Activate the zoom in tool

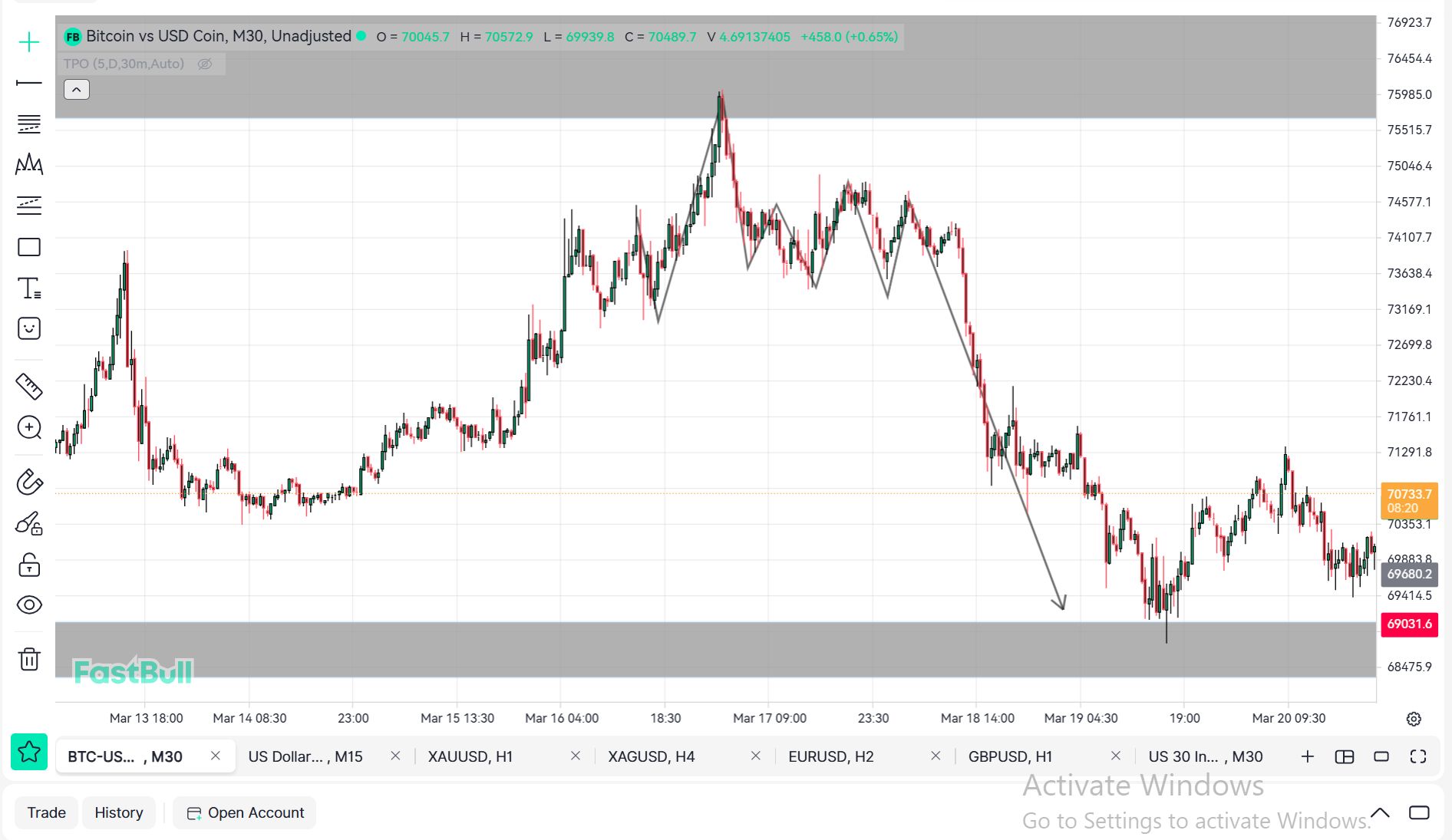point(29,427)
